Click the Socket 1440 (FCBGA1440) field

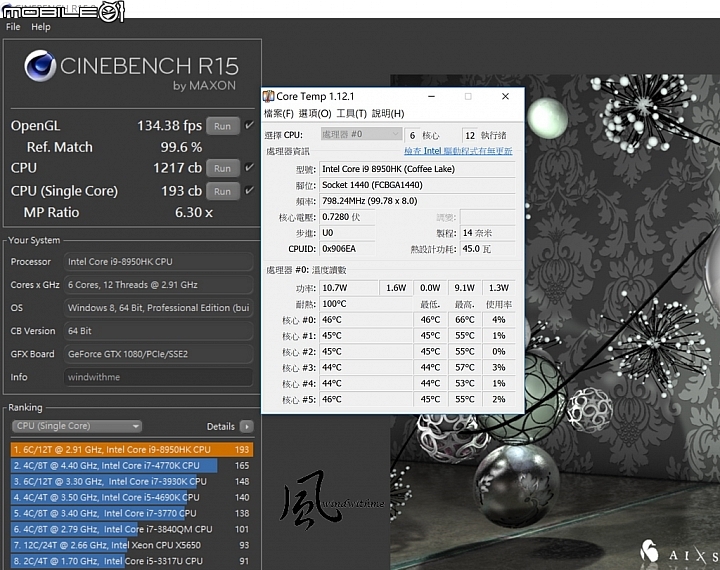[x=417, y=185]
